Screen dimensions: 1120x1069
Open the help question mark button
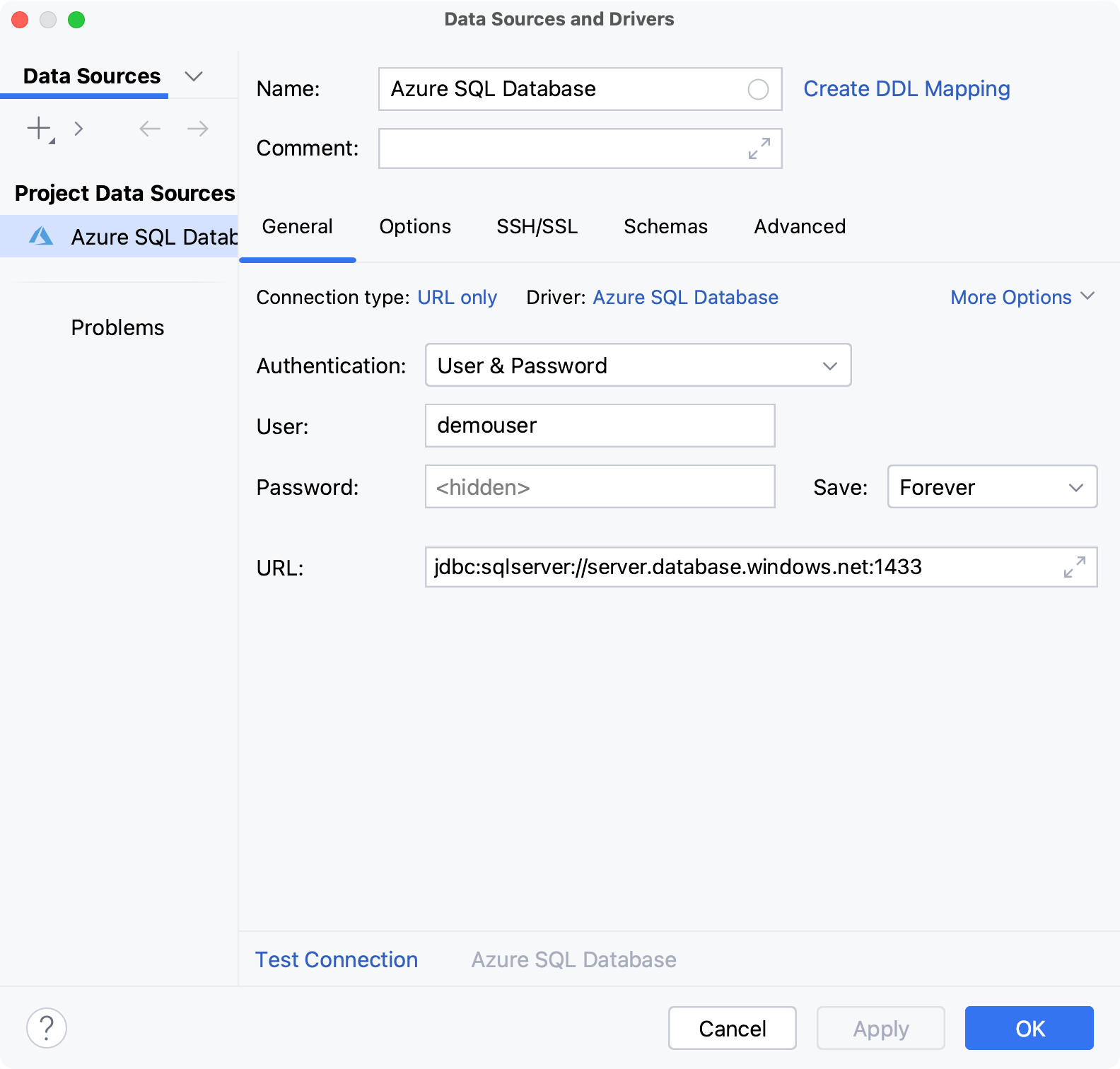click(x=47, y=1028)
